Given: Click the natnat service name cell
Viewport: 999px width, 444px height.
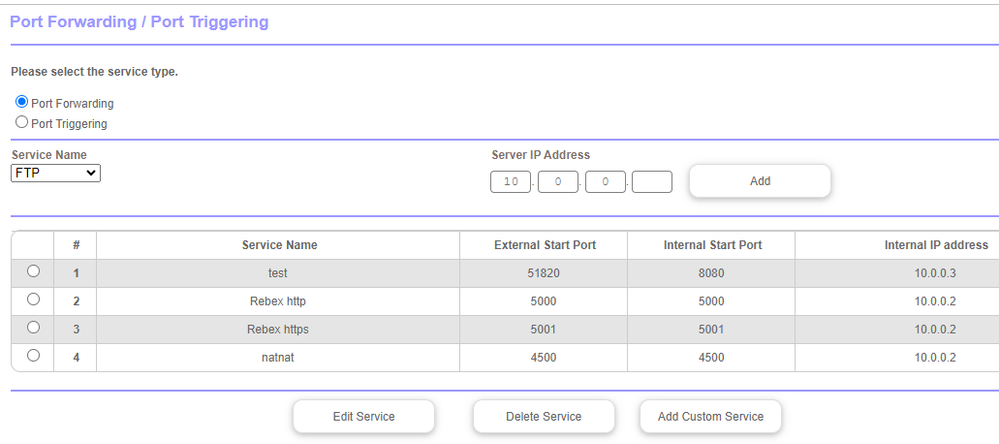Looking at the screenshot, I should [279, 357].
